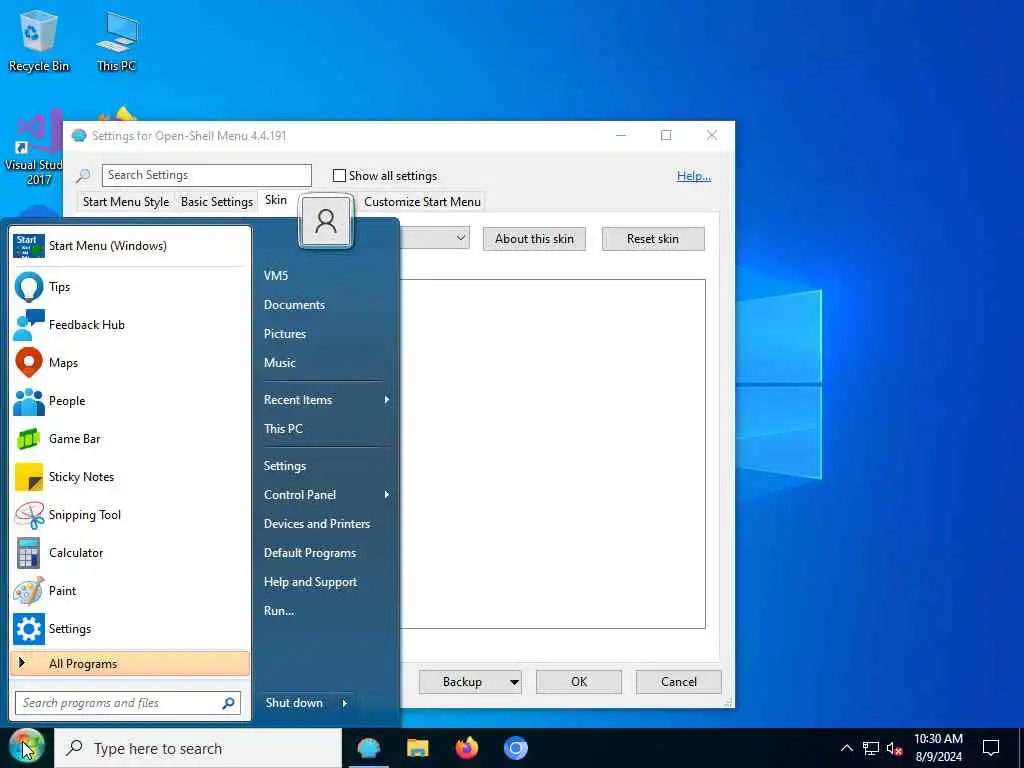Viewport: 1024px width, 768px height.
Task: Open Shut down options arrow
Action: (x=345, y=703)
